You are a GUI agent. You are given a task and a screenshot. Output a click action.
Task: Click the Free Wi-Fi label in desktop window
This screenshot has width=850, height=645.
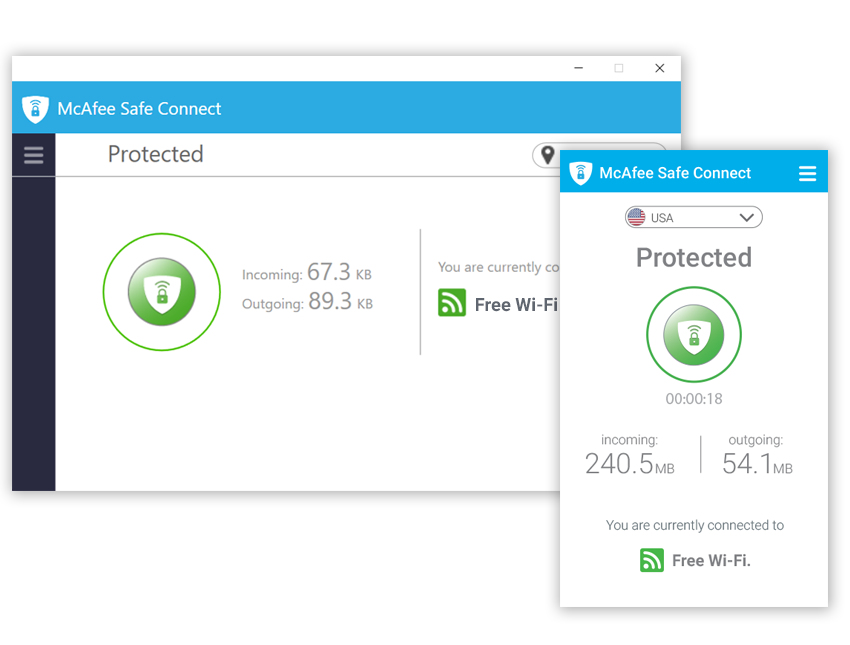pos(515,304)
